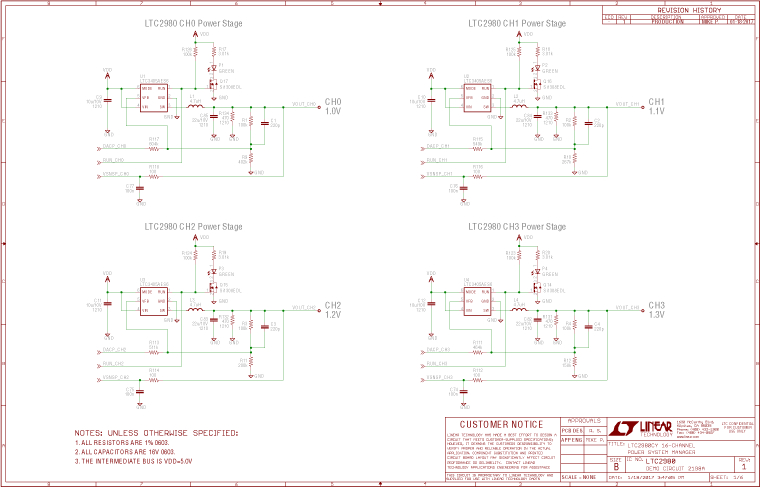This screenshot has height=487, width=760.
Task: Select the P4 GREEN LED symbol
Action: pos(537,272)
